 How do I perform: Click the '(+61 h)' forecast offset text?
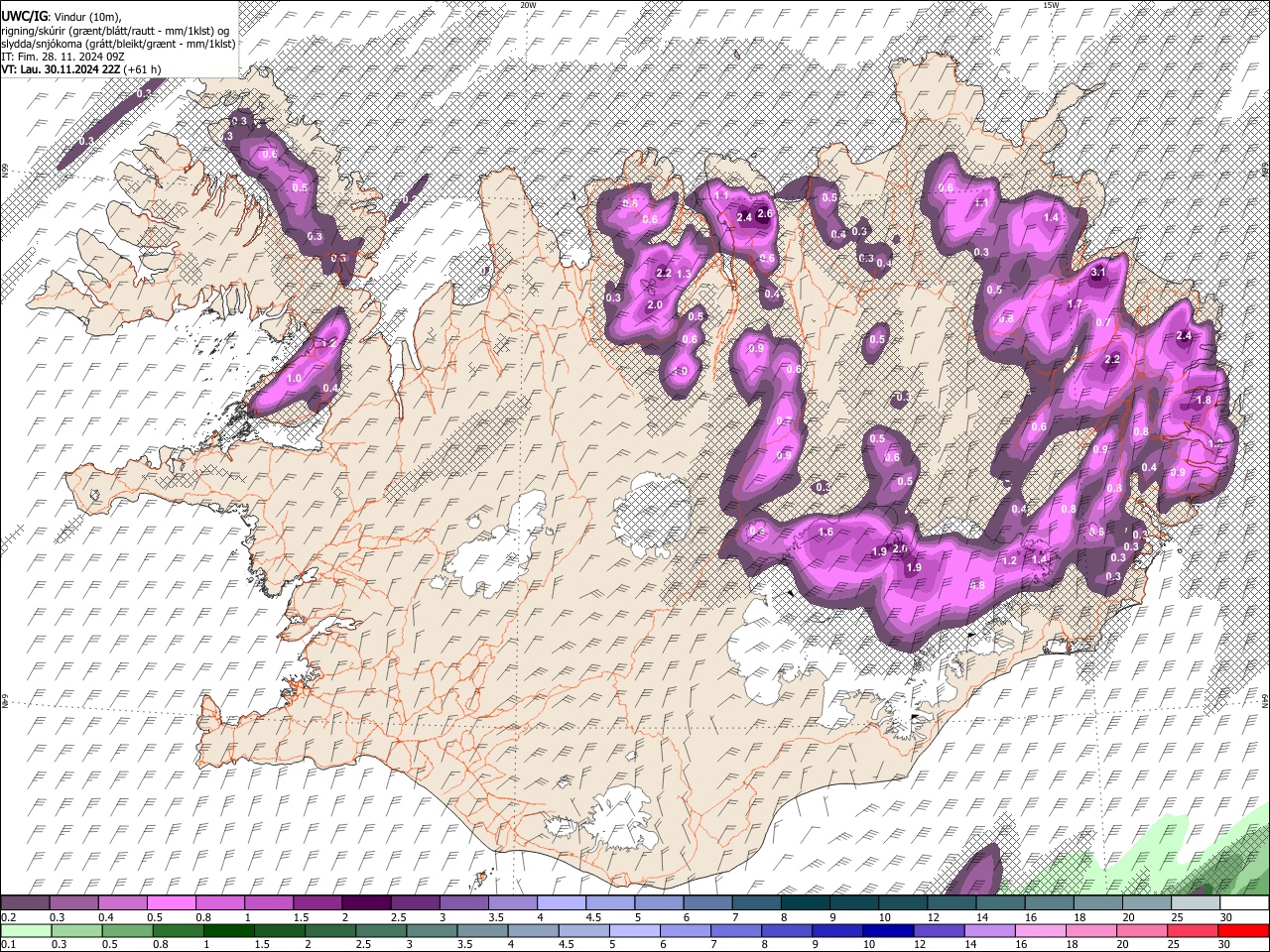point(142,69)
